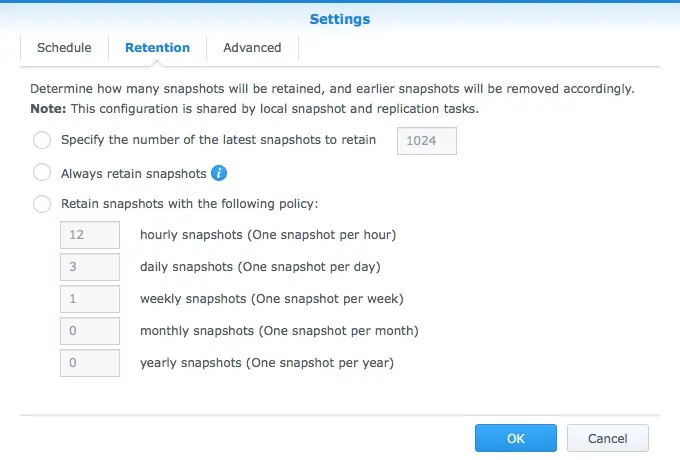
Task: Open the info icon beside Always retain snapshots
Action: (219, 173)
